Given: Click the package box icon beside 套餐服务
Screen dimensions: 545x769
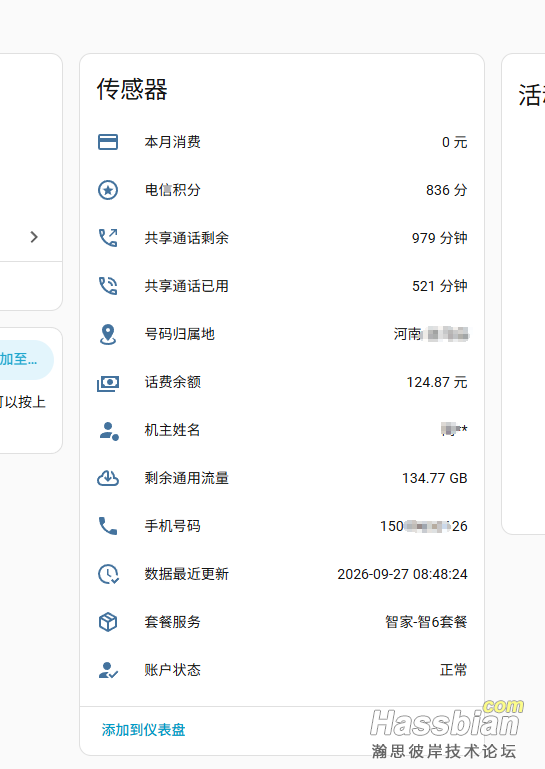Looking at the screenshot, I should (x=108, y=622).
